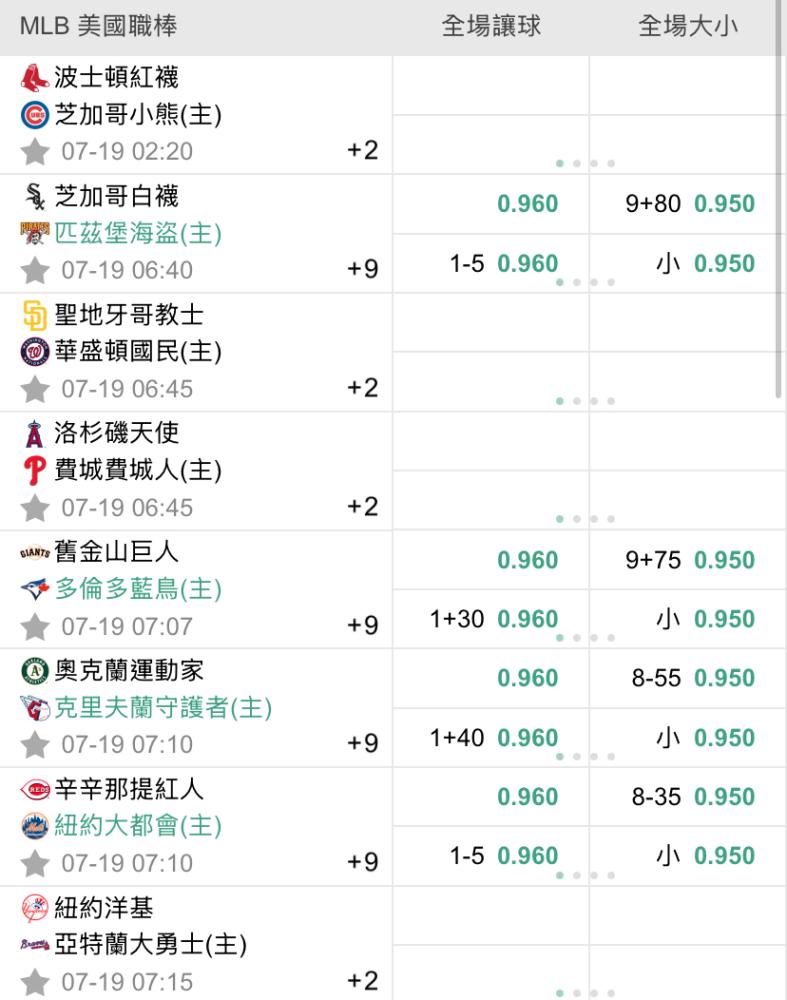Expand +9 more bets for Reds game
Screen dimensions: 787x1000
[362, 862]
